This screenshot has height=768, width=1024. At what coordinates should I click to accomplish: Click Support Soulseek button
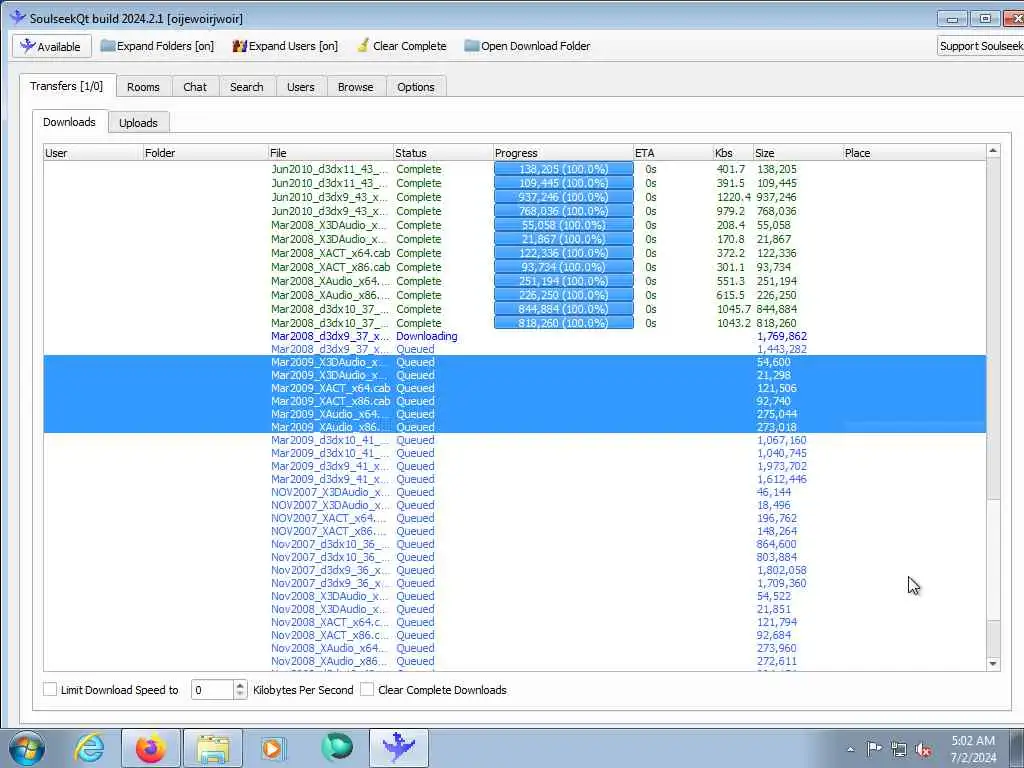[980, 46]
